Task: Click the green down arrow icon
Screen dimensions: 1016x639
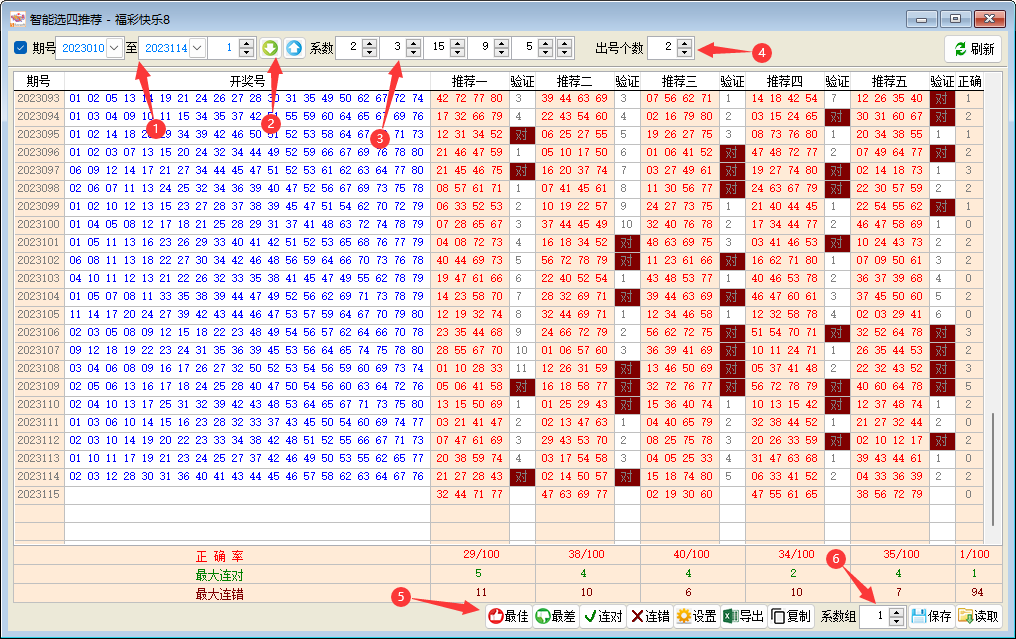Action: (x=270, y=48)
